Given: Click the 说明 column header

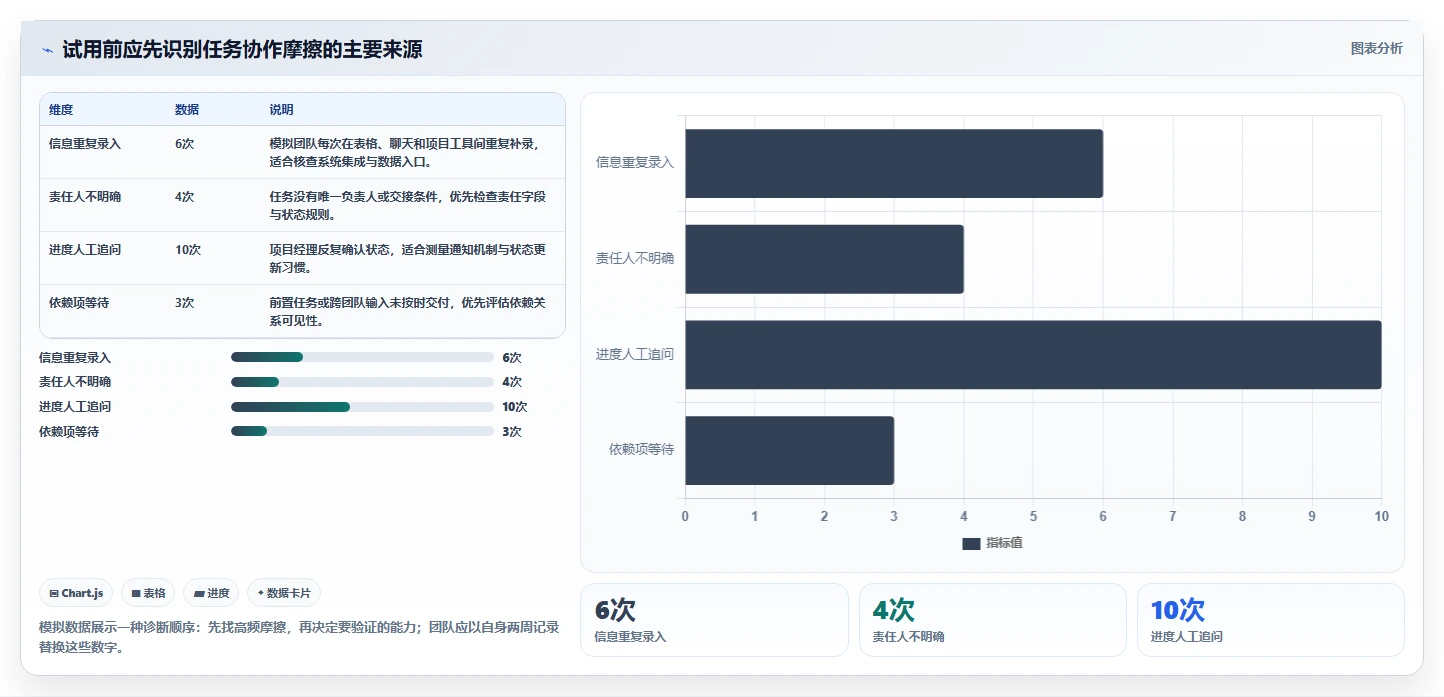Looking at the screenshot, I should (281, 110).
